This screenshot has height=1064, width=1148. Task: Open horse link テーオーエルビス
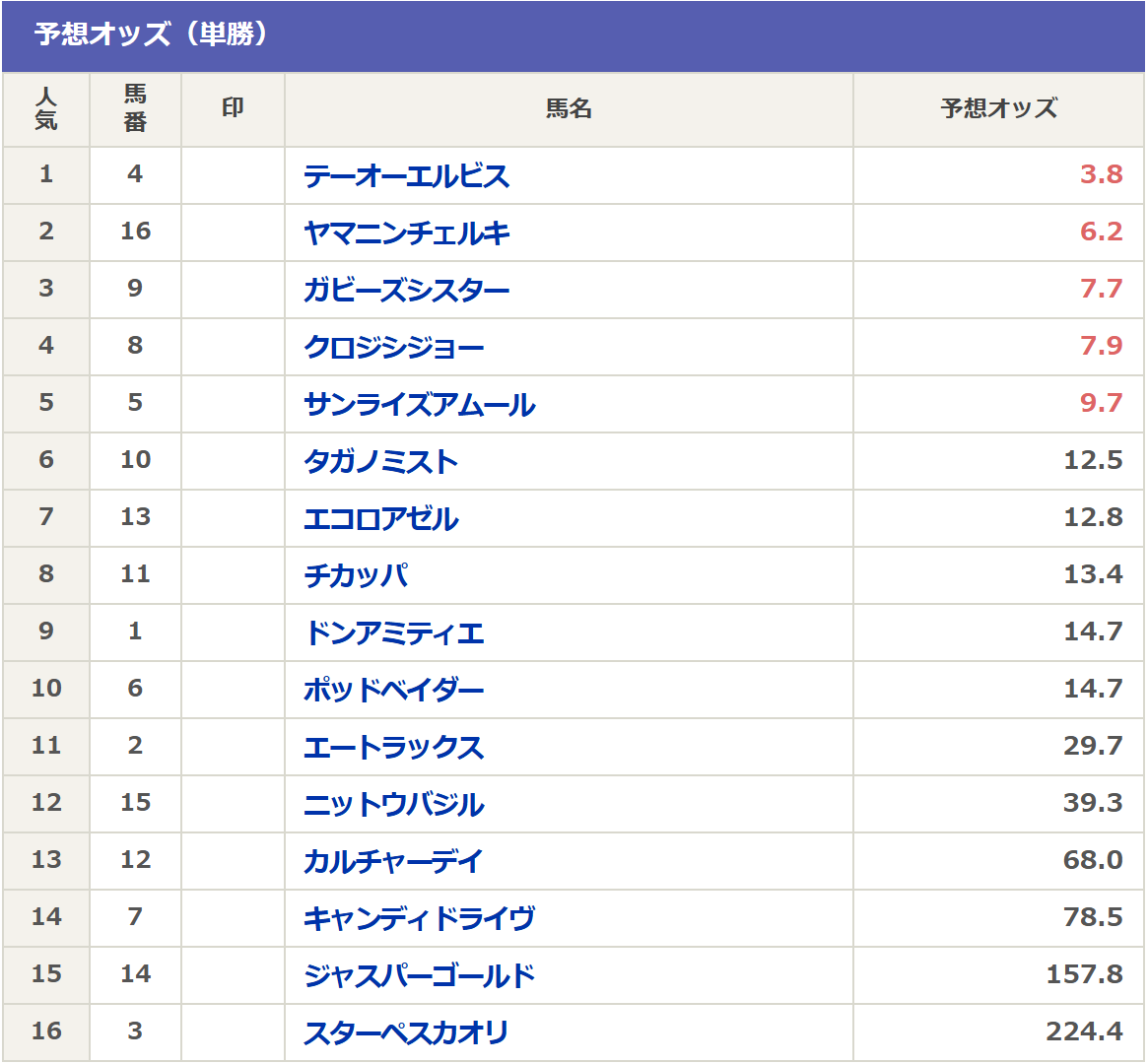pyautogui.click(x=406, y=176)
